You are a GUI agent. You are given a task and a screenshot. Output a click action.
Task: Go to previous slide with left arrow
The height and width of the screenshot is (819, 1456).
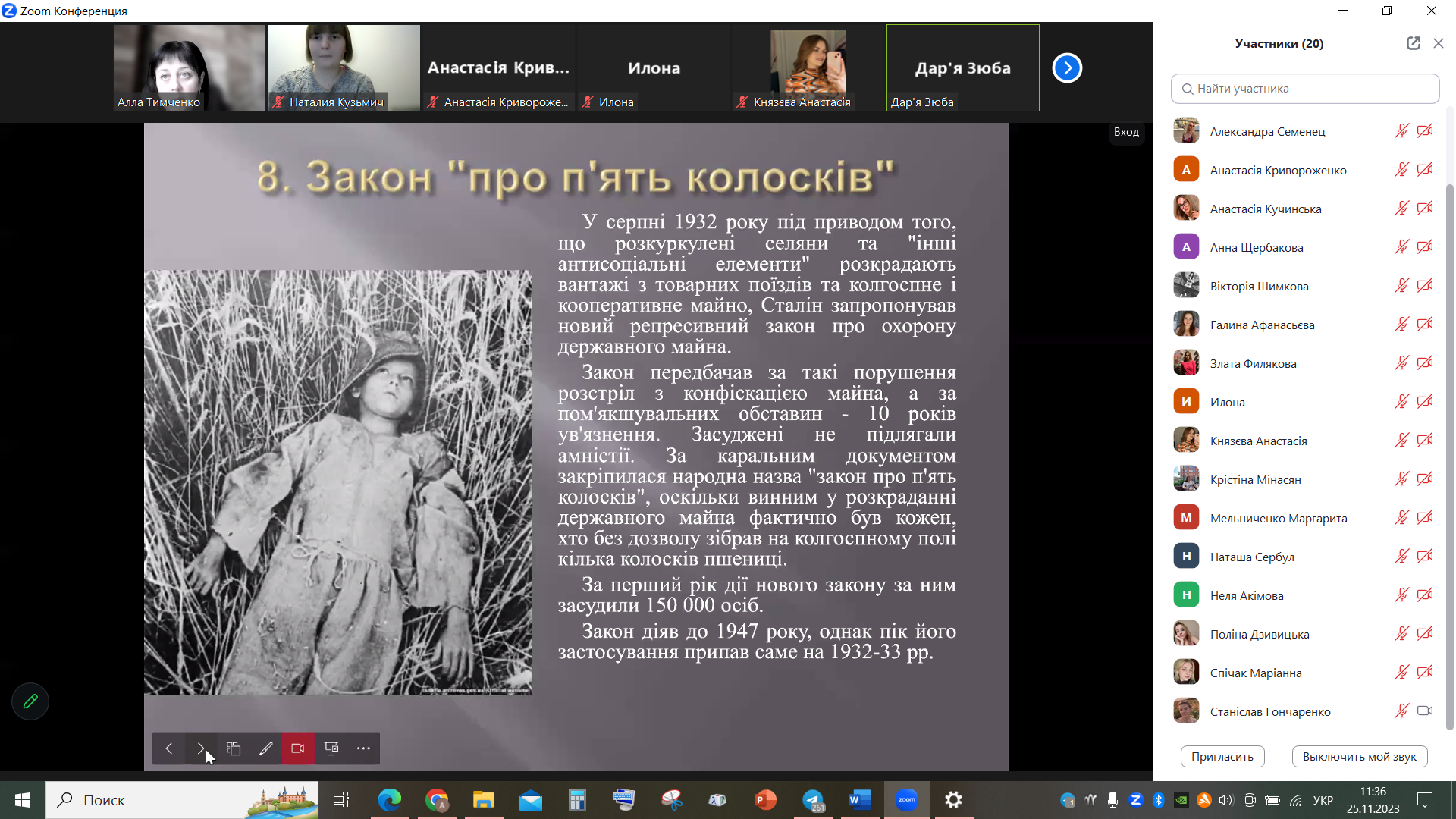coord(169,748)
